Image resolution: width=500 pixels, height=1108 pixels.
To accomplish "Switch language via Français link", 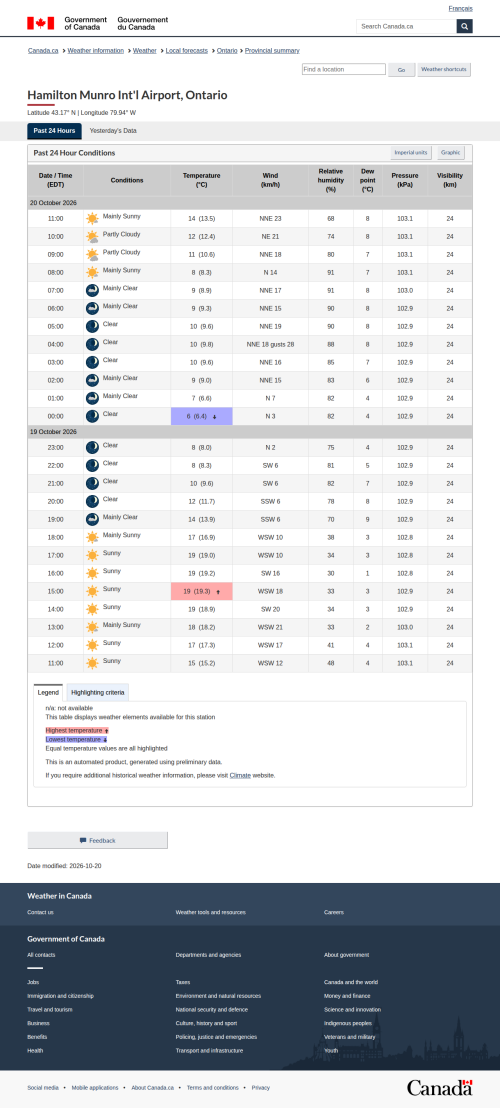I will pyautogui.click(x=460, y=8).
